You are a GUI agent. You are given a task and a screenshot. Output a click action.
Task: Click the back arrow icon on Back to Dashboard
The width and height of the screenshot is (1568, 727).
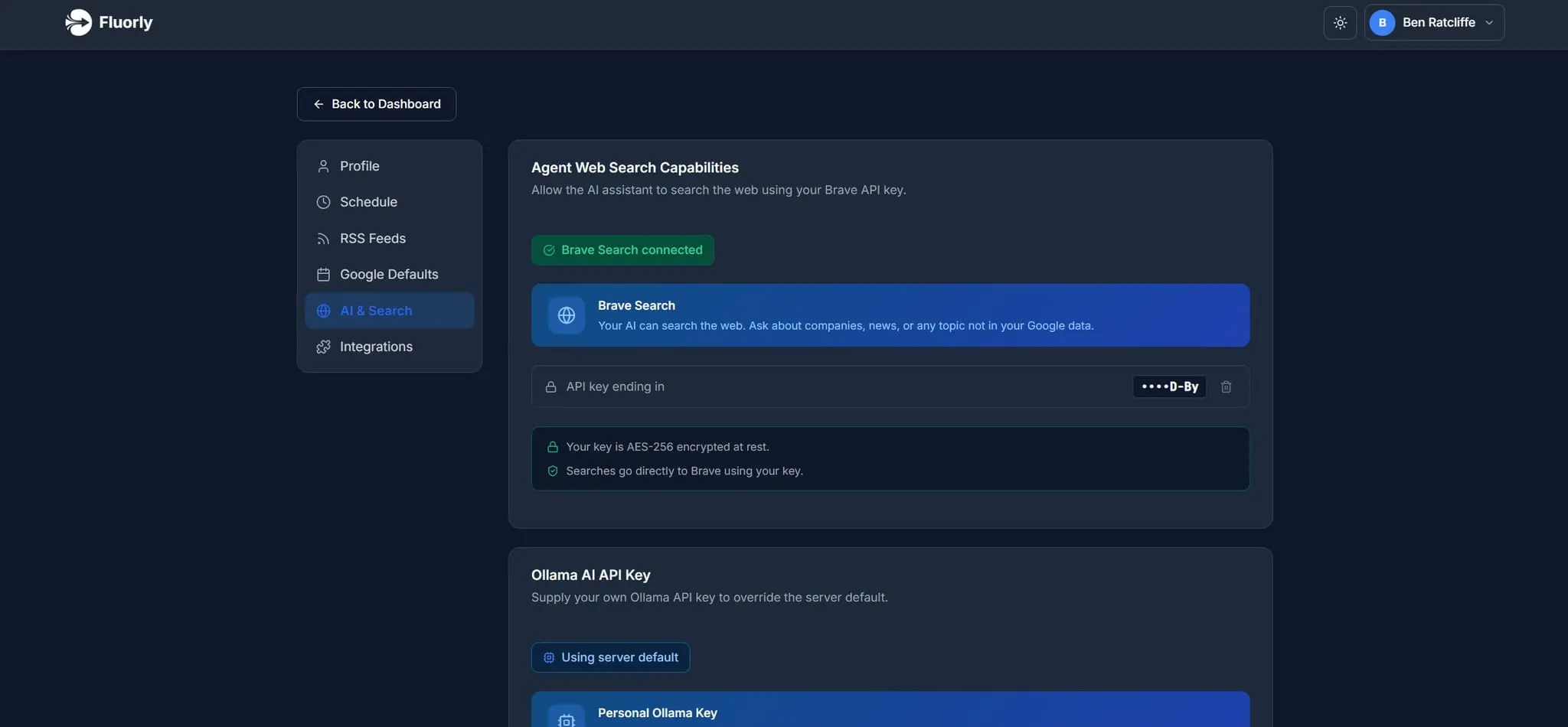(x=318, y=104)
